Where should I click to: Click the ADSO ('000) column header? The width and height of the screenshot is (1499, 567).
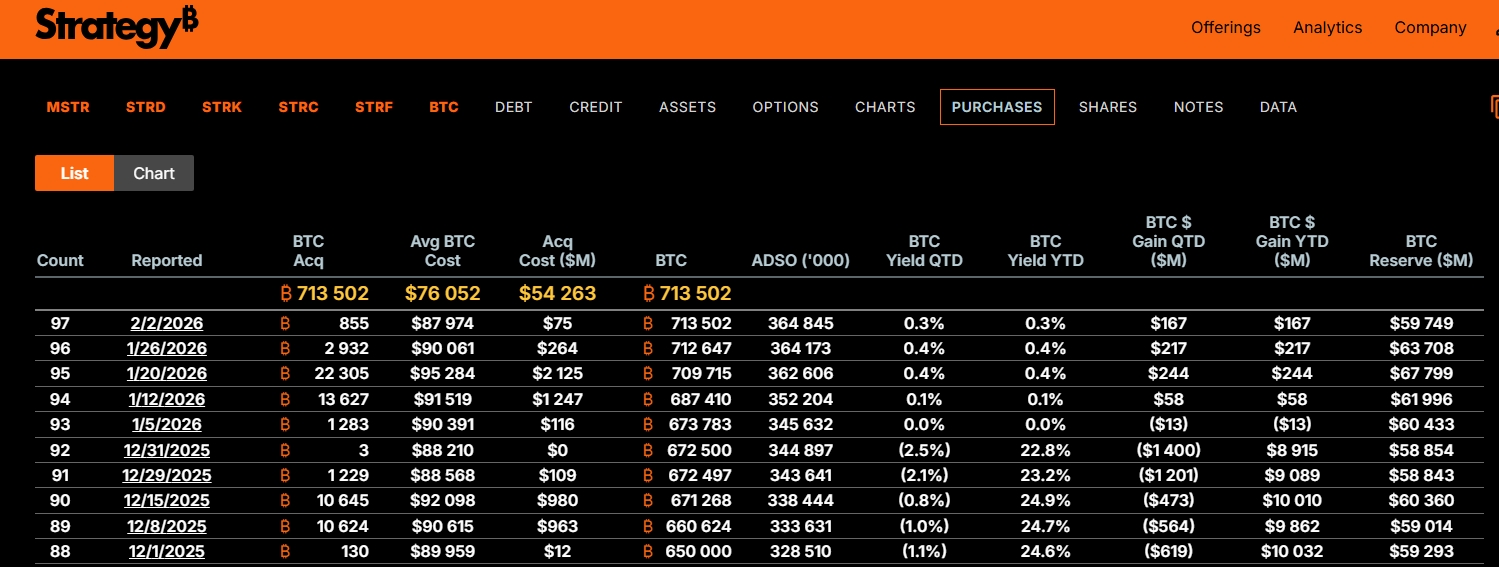[x=800, y=260]
